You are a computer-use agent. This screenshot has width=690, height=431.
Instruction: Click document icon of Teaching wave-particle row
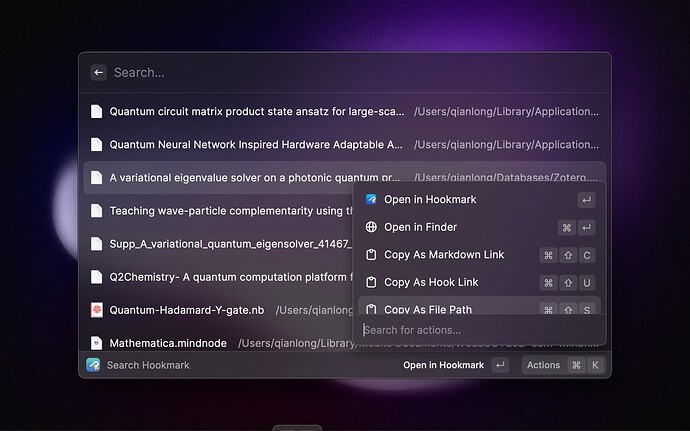pos(96,211)
